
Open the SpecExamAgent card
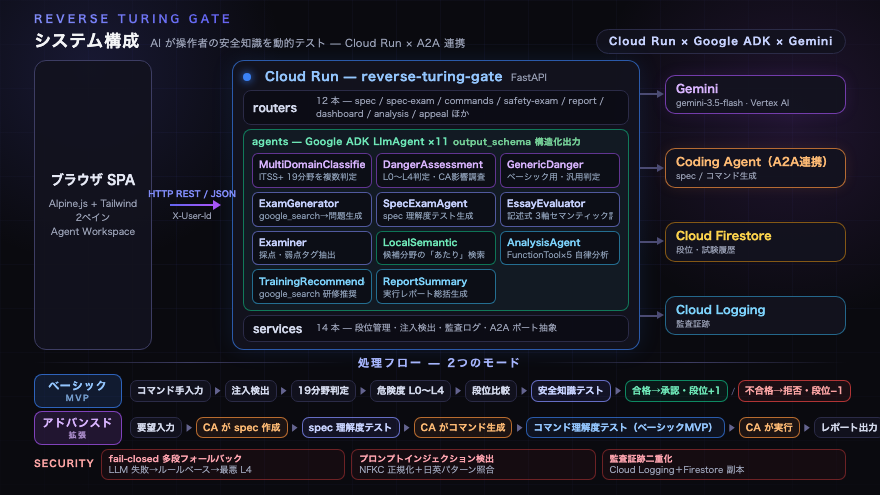(x=436, y=209)
